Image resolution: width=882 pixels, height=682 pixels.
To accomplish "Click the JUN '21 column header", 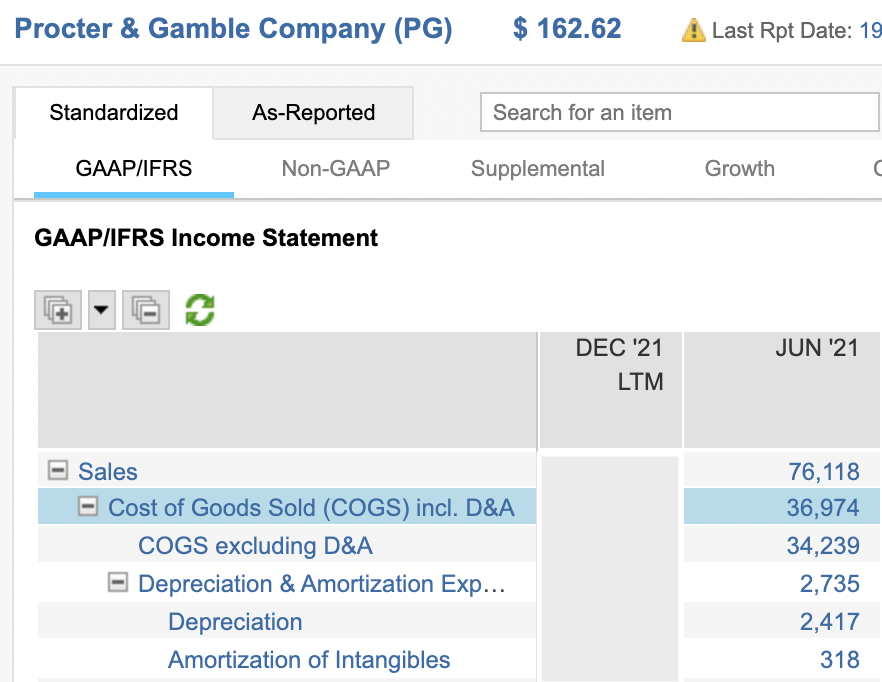I will (816, 349).
